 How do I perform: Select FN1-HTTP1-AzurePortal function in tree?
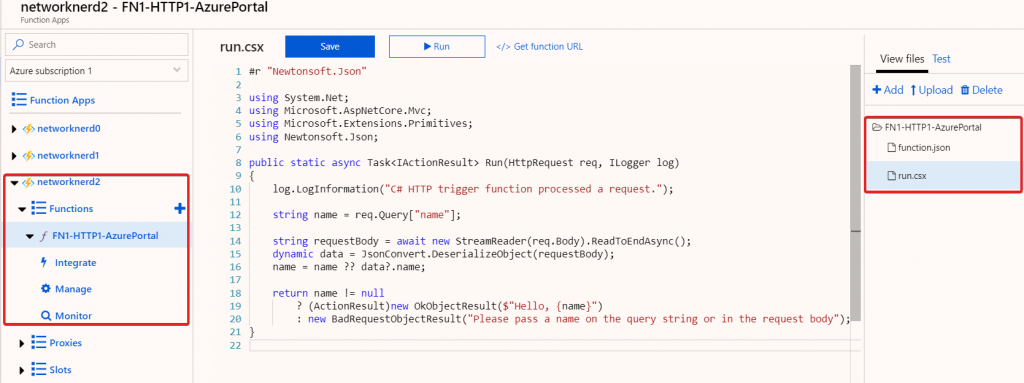[105, 236]
